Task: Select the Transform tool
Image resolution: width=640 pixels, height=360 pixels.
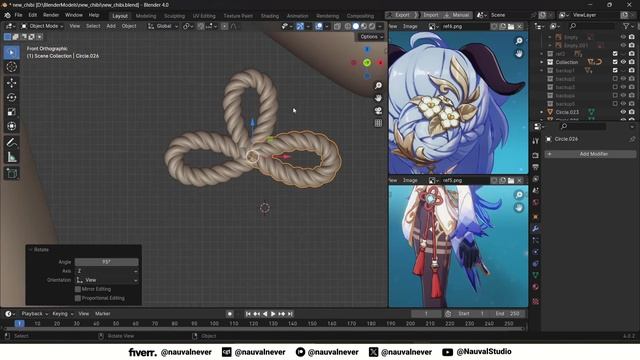Action: click(11, 126)
